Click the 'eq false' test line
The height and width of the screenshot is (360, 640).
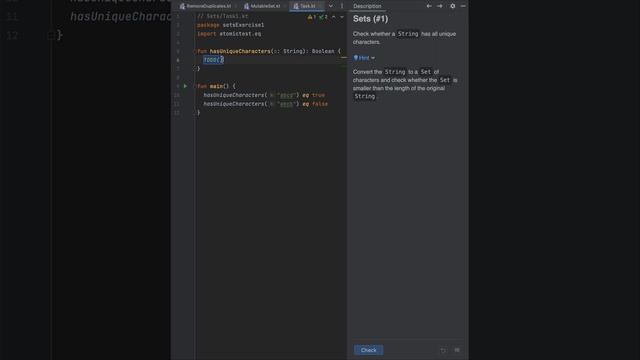coord(266,104)
